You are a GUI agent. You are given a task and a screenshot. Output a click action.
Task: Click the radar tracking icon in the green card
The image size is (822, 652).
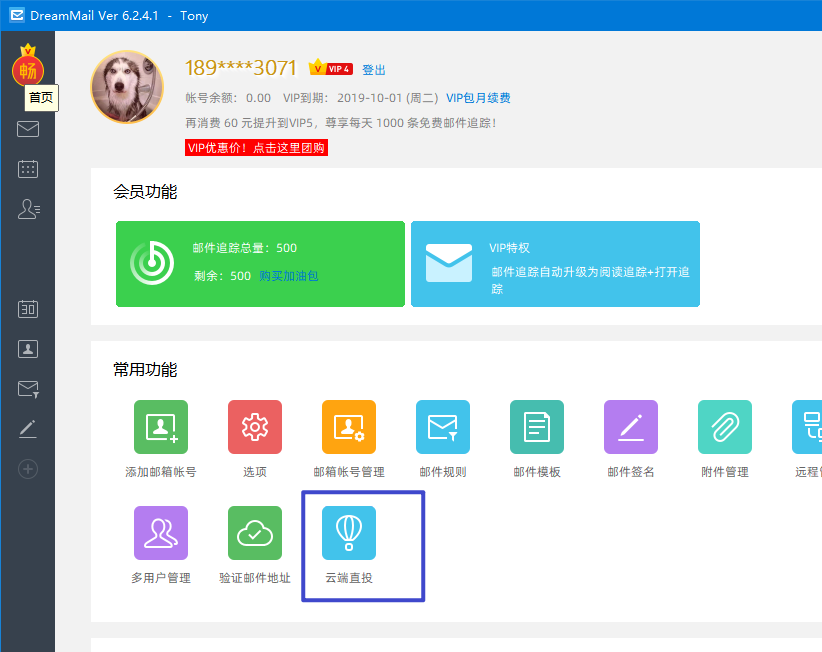(x=152, y=263)
